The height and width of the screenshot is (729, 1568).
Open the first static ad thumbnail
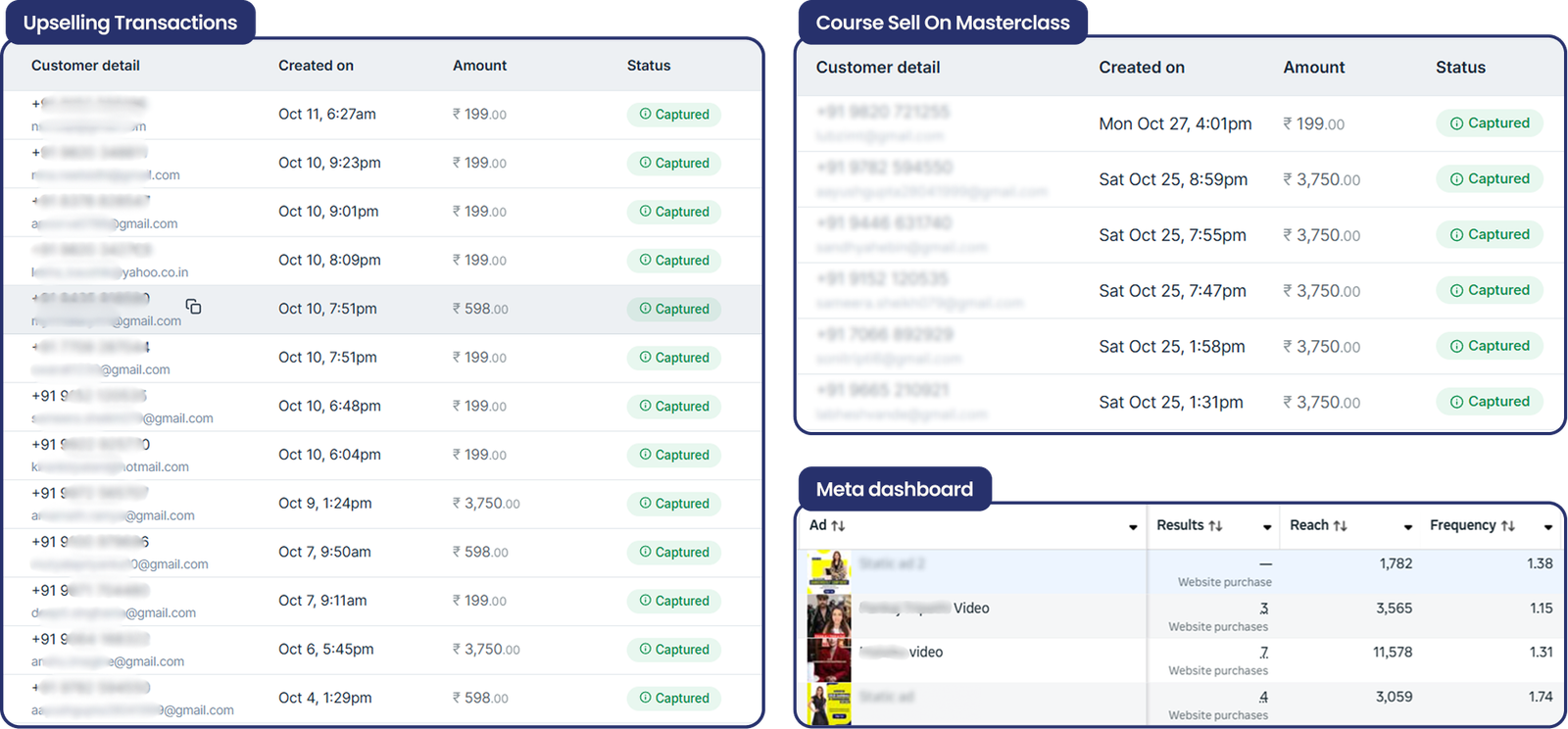click(829, 568)
